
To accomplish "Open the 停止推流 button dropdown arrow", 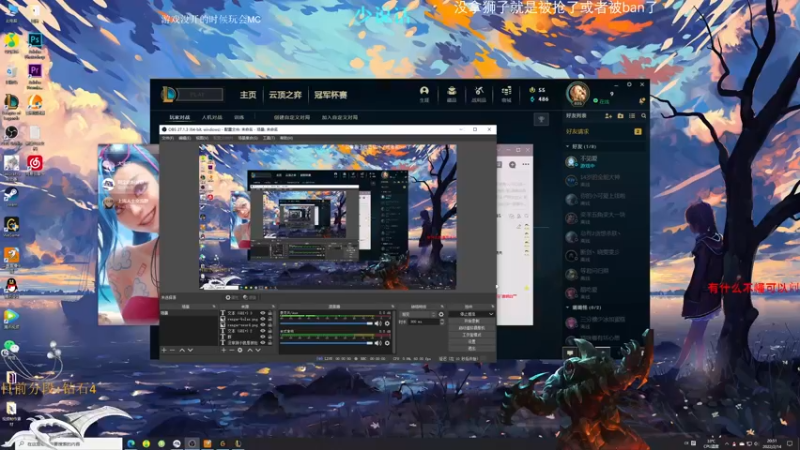I will coord(491,314).
